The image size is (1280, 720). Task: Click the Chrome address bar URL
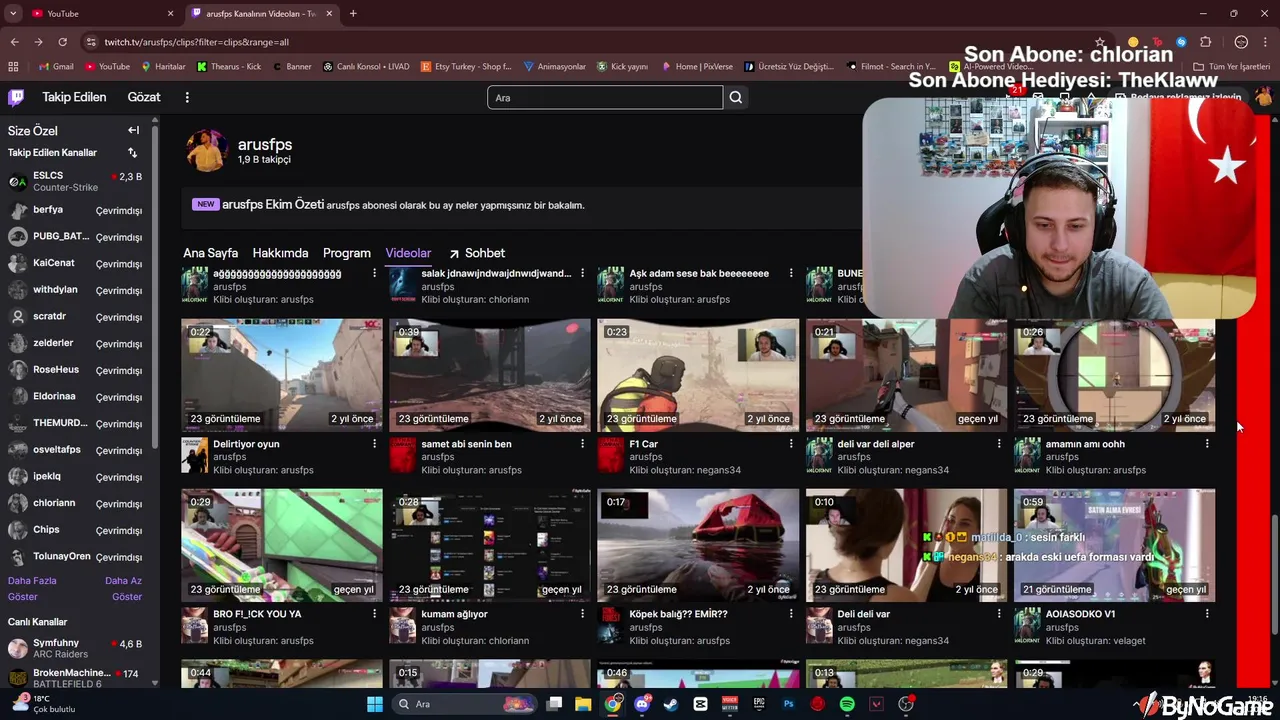pos(197,42)
